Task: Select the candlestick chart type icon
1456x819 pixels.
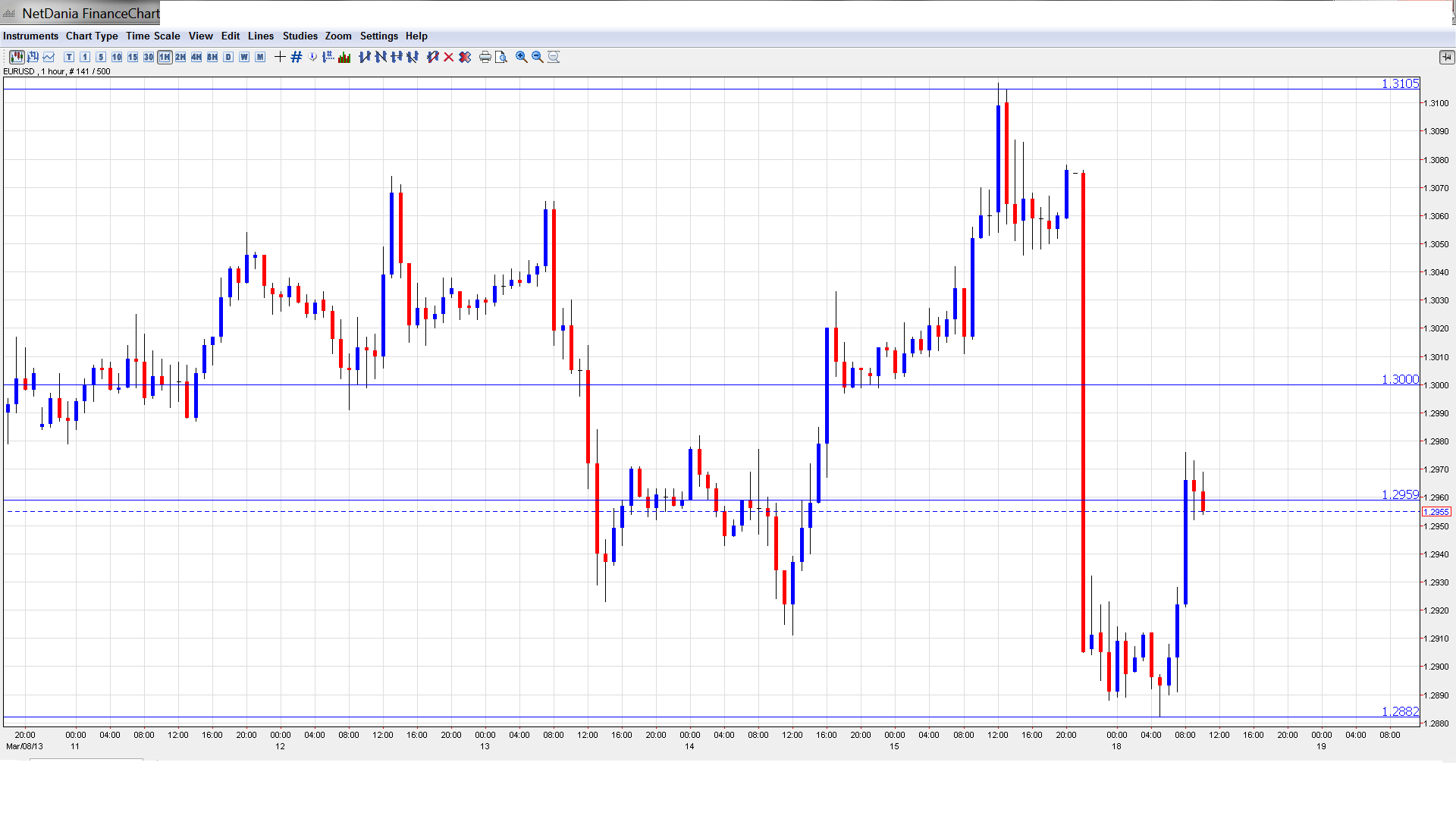Action: click(17, 57)
